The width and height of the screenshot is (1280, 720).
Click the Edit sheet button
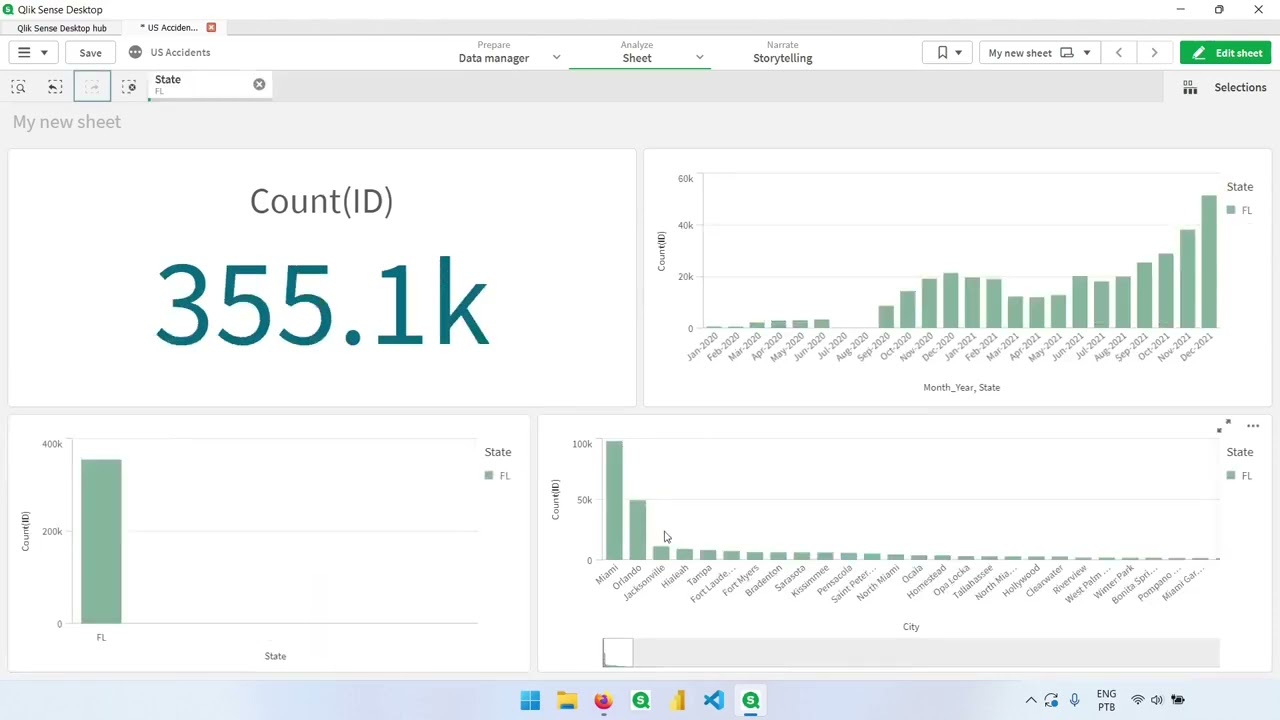coord(1225,53)
